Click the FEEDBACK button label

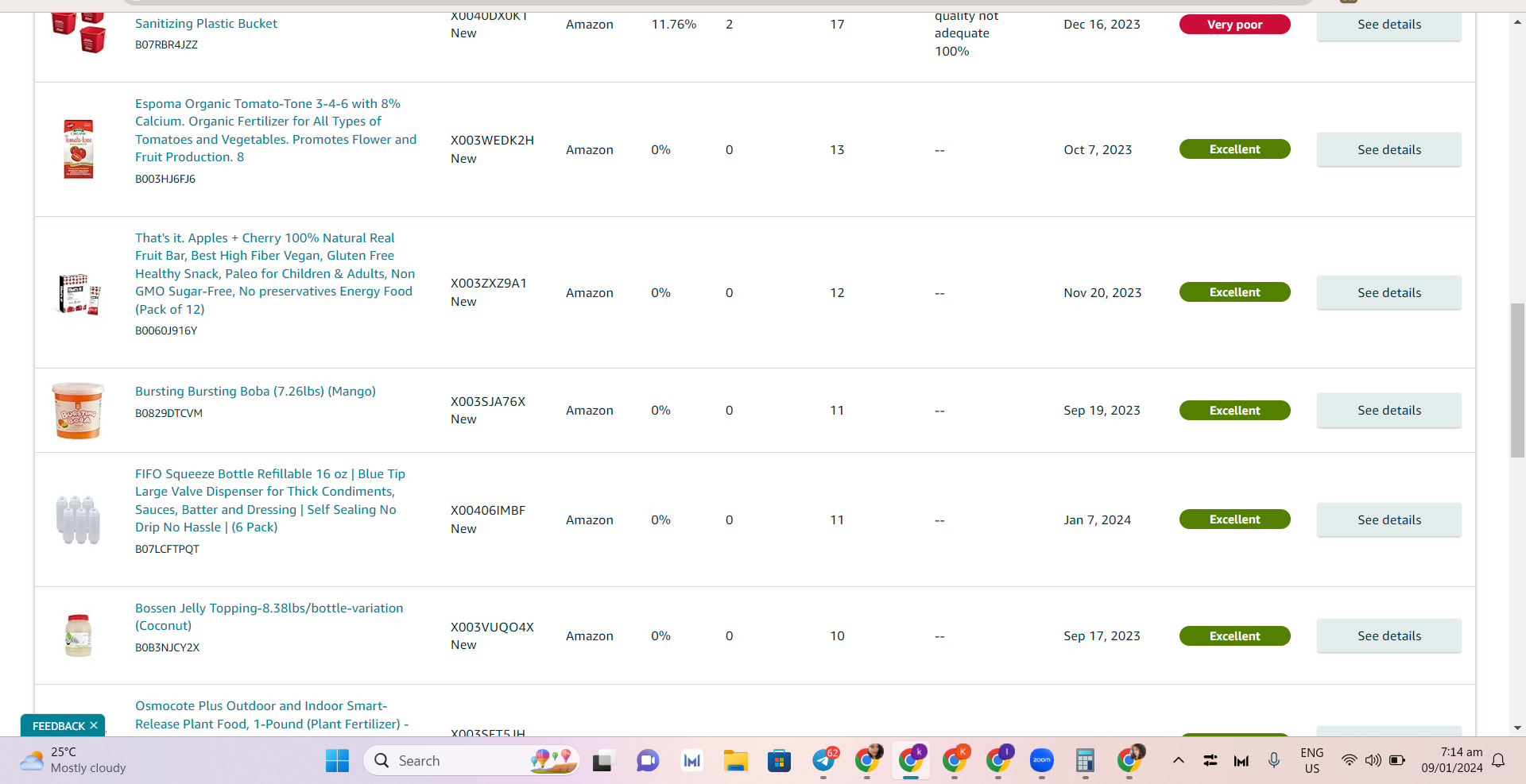point(58,726)
